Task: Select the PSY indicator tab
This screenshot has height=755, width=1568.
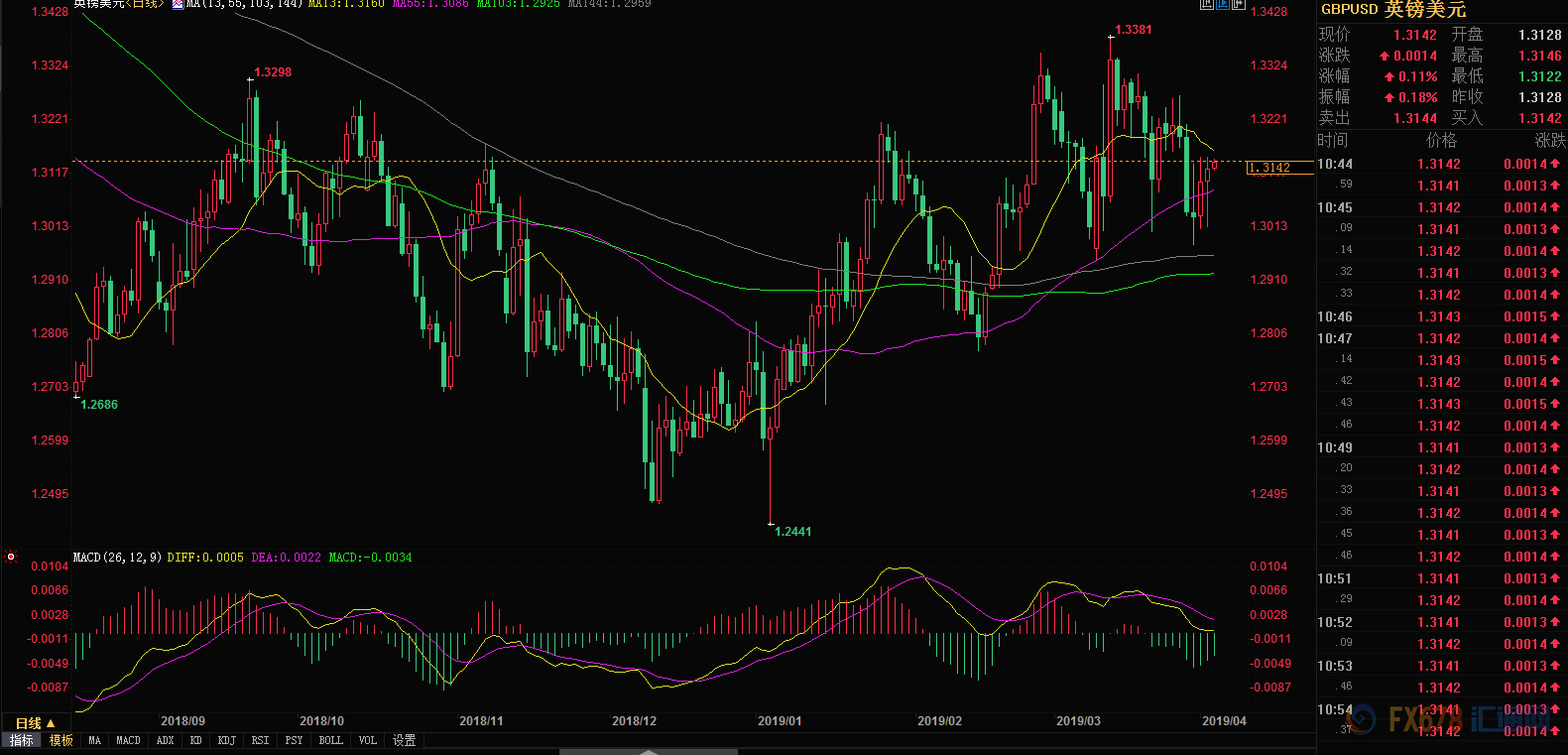Action: (294, 740)
